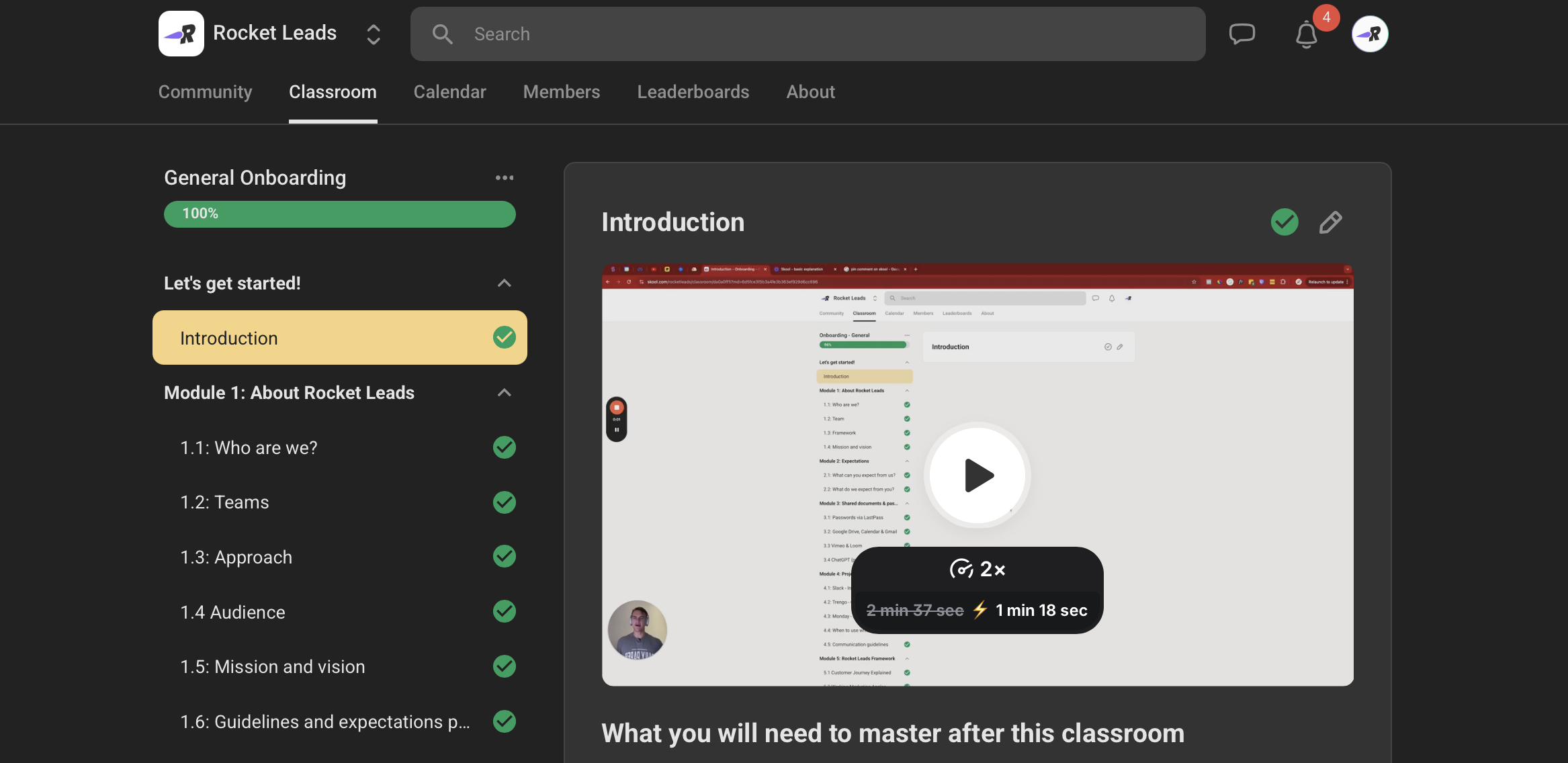
Task: Click the Rocket Leads logo icon
Action: point(181,34)
